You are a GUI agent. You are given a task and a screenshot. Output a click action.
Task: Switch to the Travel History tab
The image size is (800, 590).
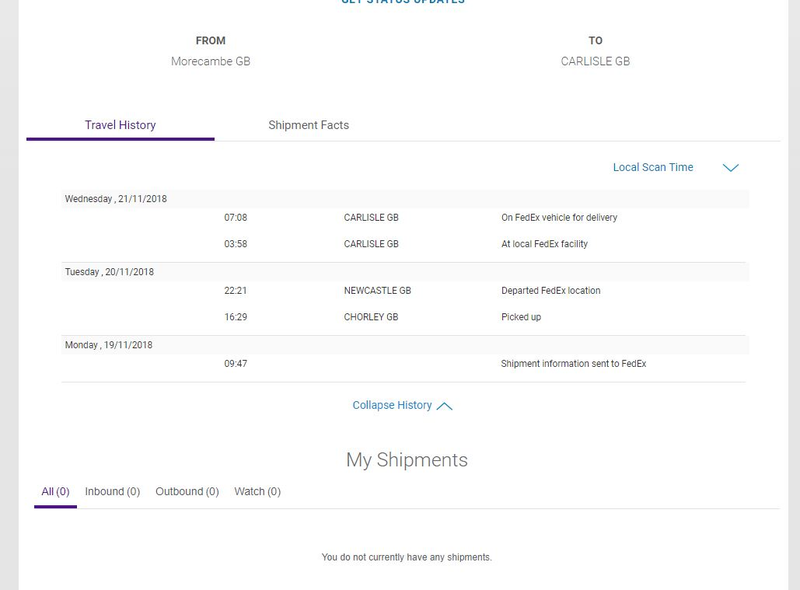click(x=120, y=125)
